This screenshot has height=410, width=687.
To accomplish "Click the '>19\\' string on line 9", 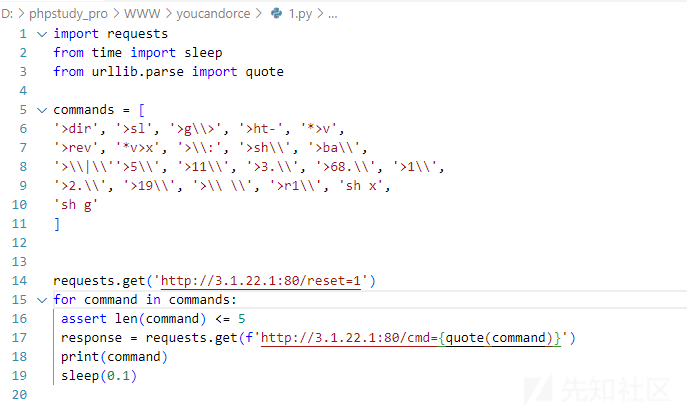I will [149, 186].
